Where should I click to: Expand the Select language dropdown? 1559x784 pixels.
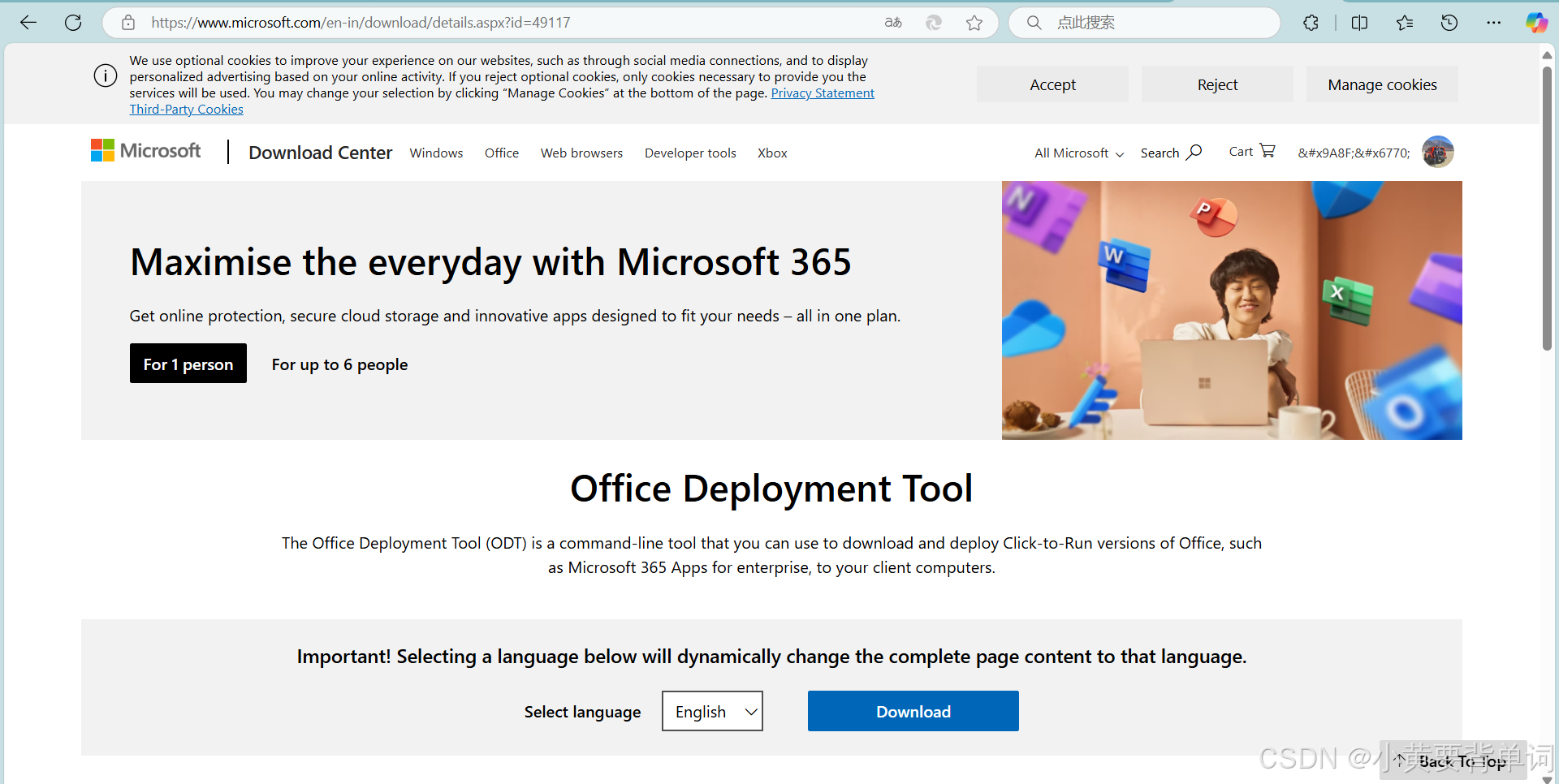coord(712,711)
